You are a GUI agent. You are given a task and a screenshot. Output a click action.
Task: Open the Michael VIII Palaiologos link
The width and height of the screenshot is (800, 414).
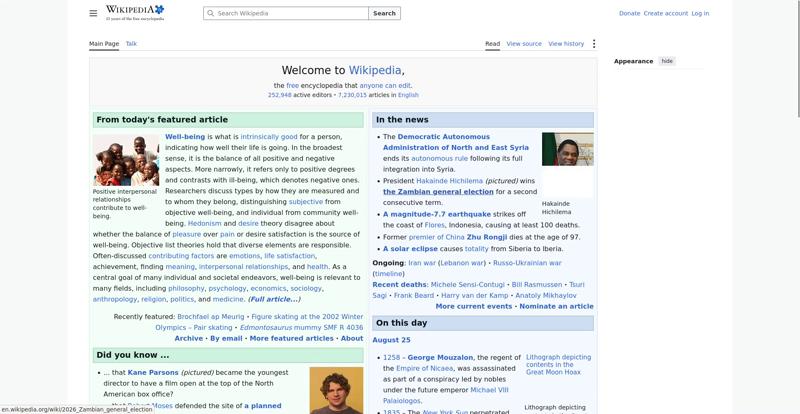pyautogui.click(x=446, y=396)
